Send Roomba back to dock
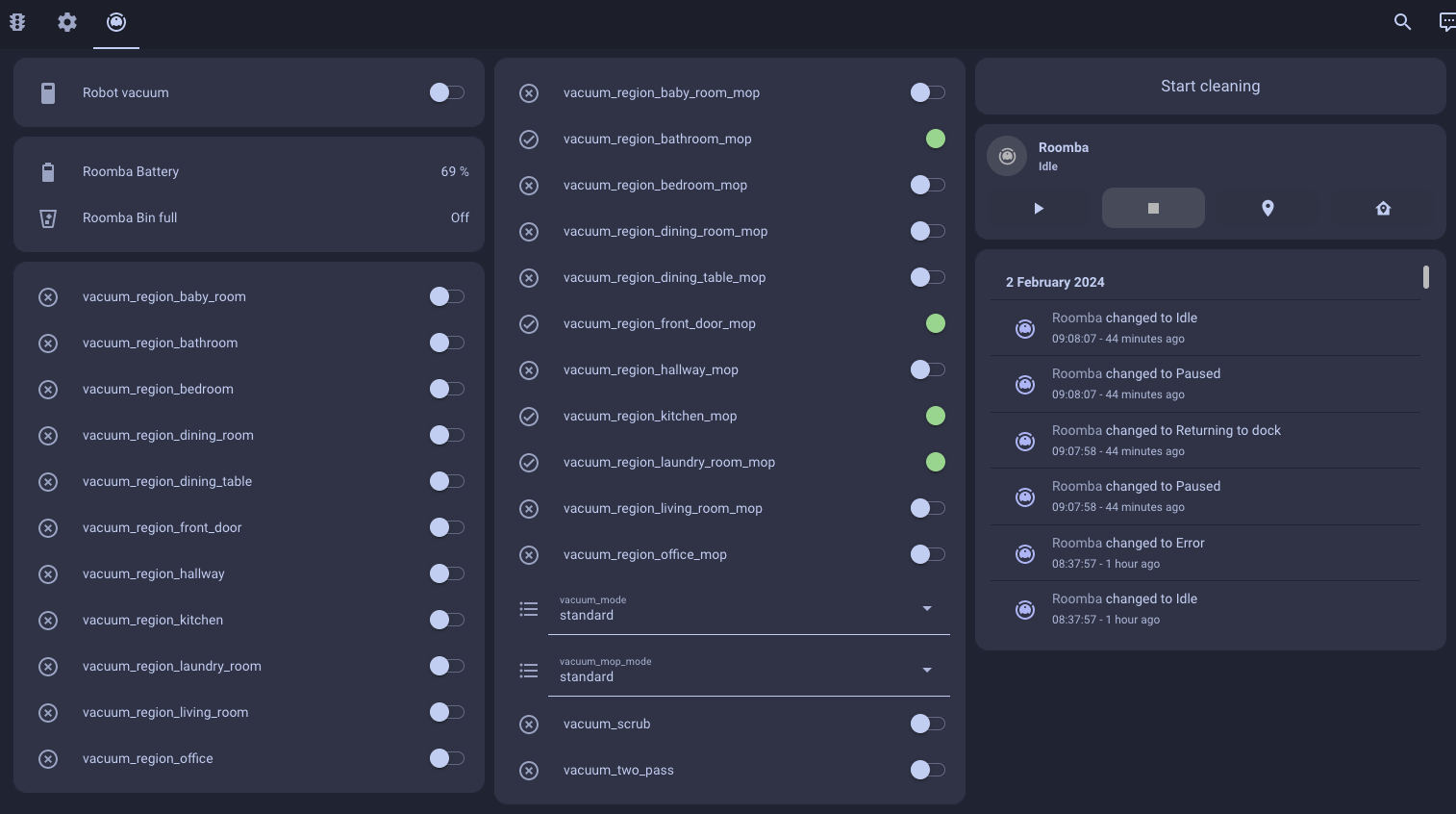 coord(1383,208)
